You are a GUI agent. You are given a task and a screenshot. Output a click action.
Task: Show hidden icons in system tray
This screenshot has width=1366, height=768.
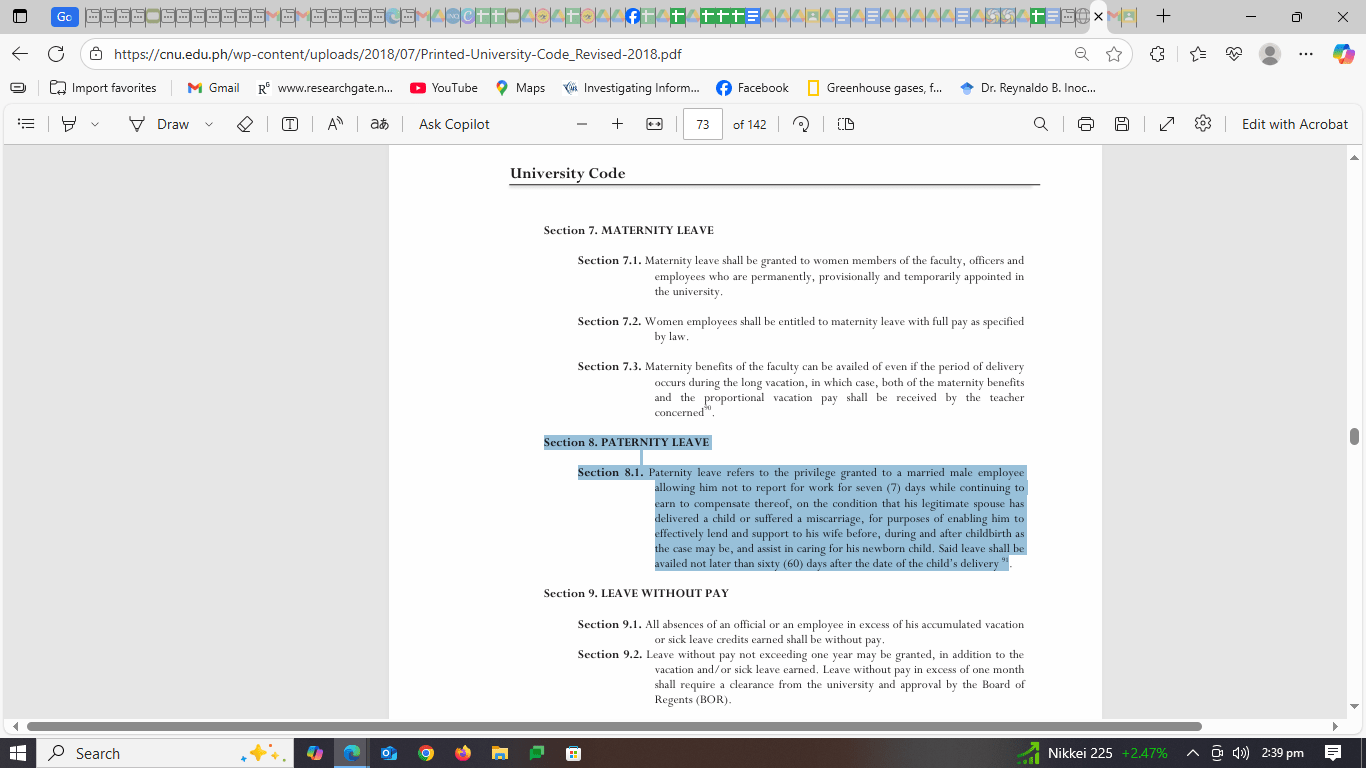(1192, 753)
